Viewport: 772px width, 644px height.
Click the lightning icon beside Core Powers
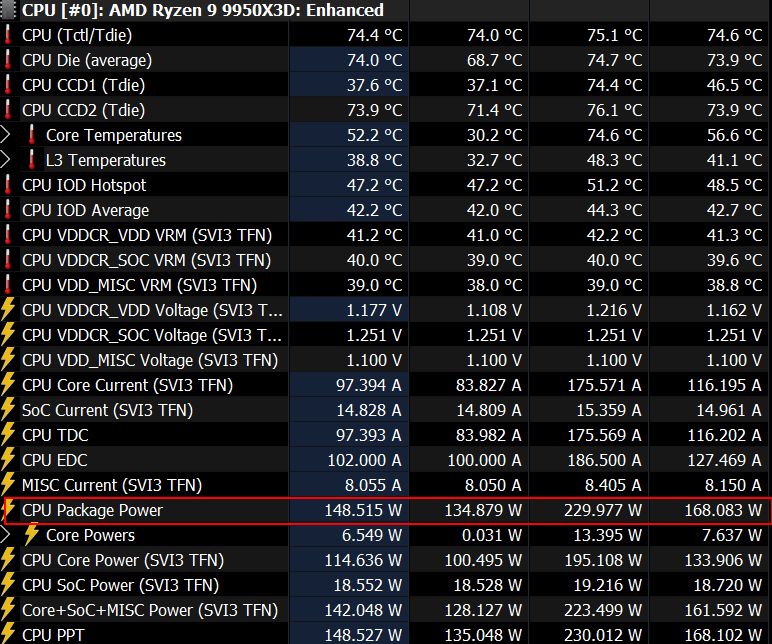coord(32,535)
